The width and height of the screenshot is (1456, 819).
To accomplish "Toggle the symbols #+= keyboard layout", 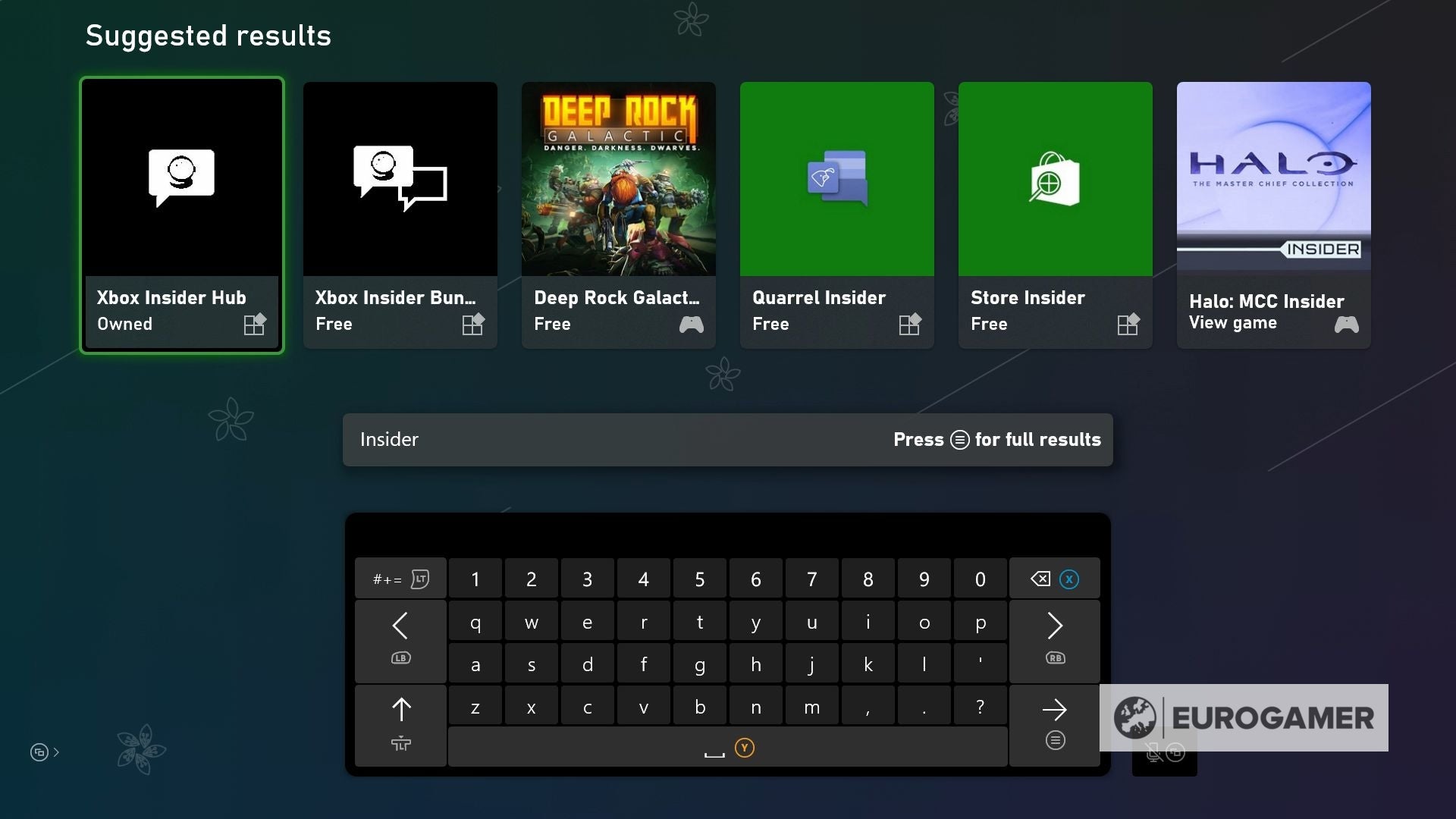I will click(400, 579).
